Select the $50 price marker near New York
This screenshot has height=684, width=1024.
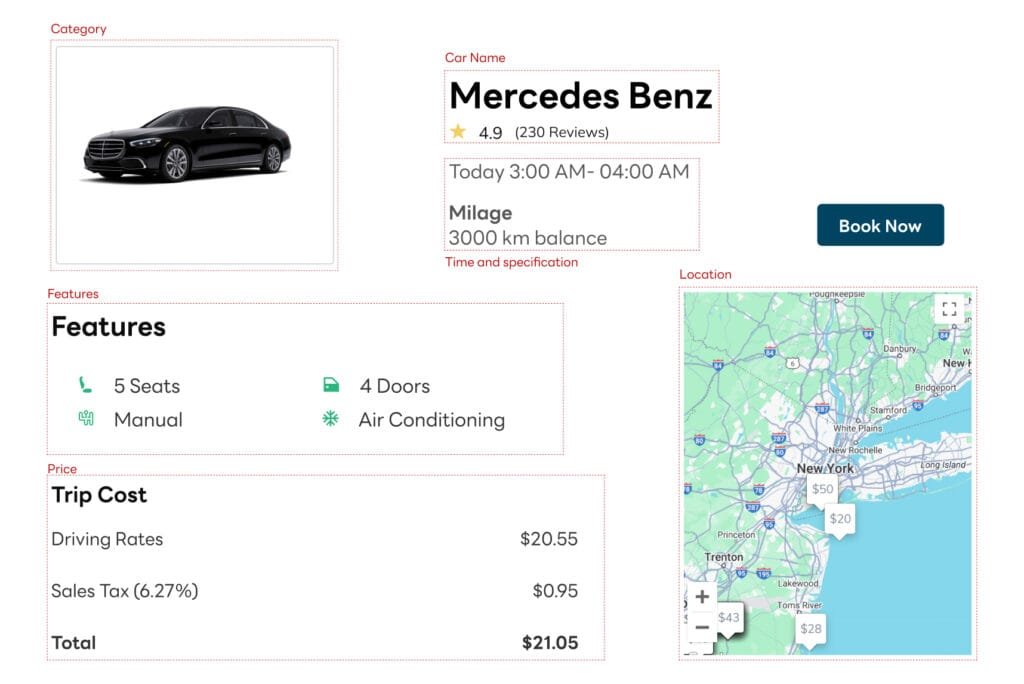click(822, 488)
